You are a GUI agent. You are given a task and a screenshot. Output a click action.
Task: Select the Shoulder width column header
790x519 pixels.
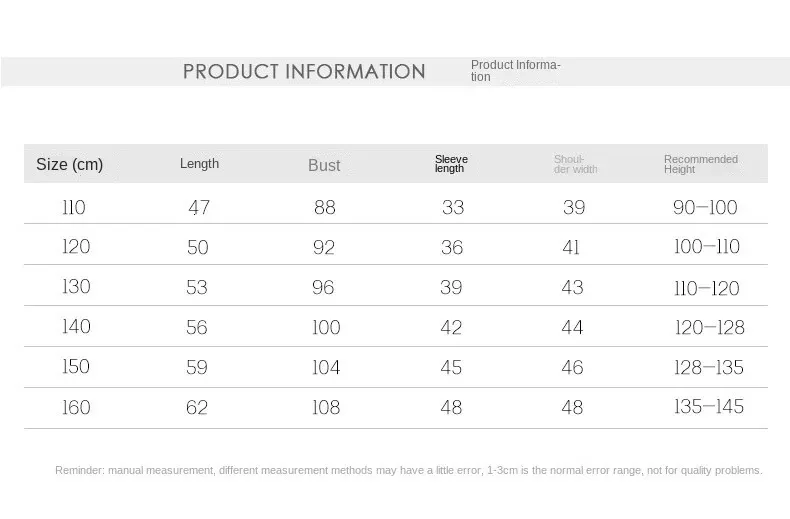tap(575, 164)
